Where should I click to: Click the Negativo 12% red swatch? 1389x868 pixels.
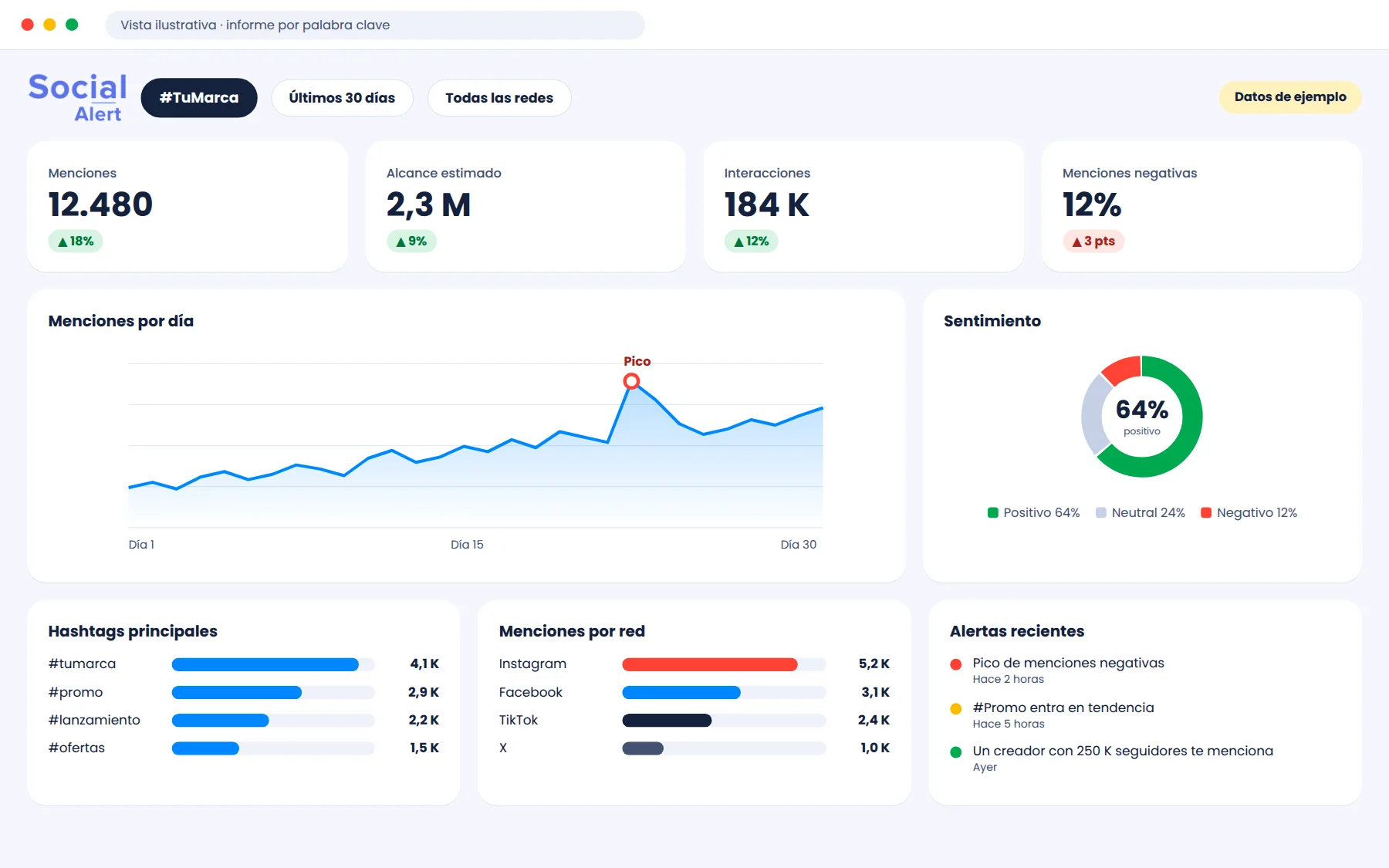[x=1206, y=513]
